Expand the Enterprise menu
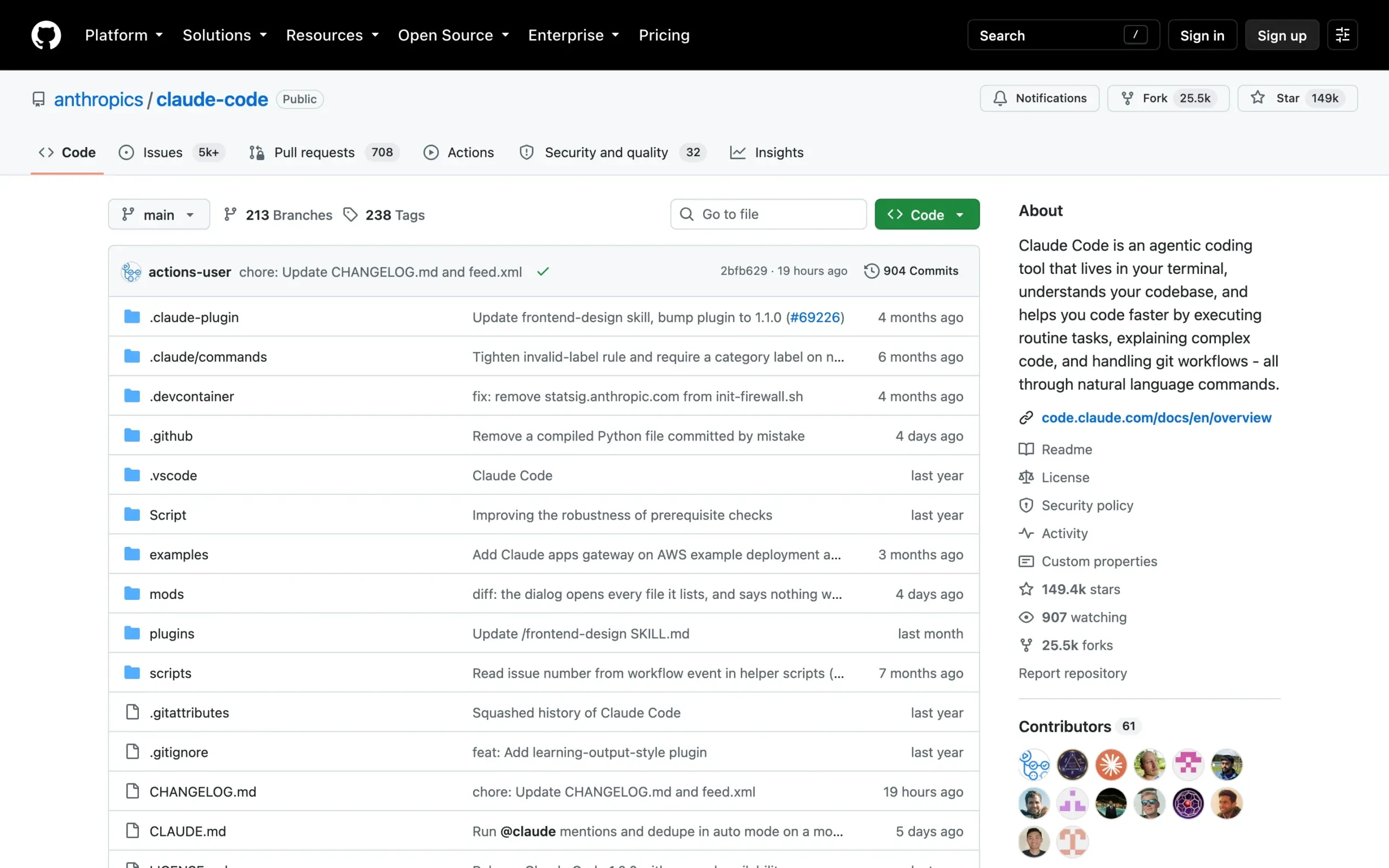Viewport: 1389px width, 868px height. pos(574,35)
